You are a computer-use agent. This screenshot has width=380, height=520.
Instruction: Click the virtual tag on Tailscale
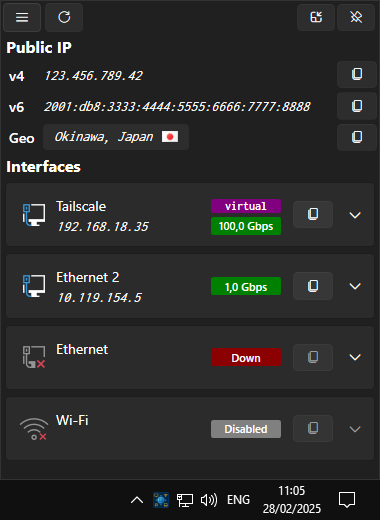pos(246,206)
